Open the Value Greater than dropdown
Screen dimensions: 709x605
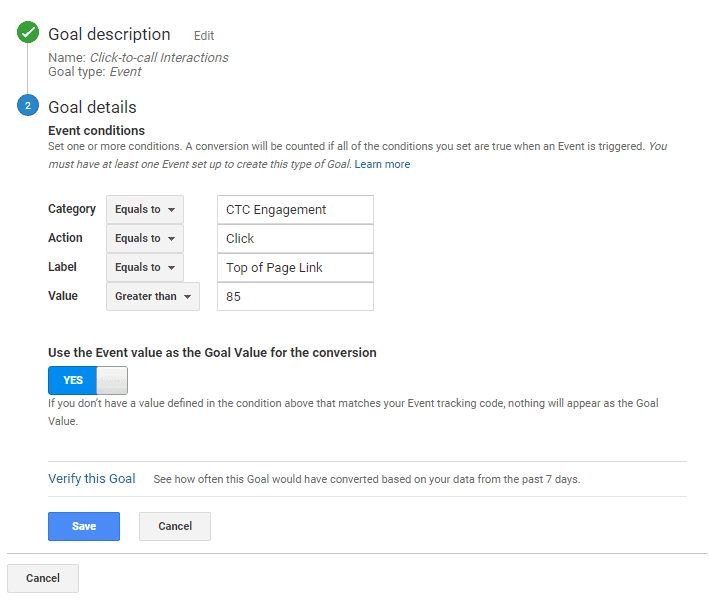click(x=153, y=296)
